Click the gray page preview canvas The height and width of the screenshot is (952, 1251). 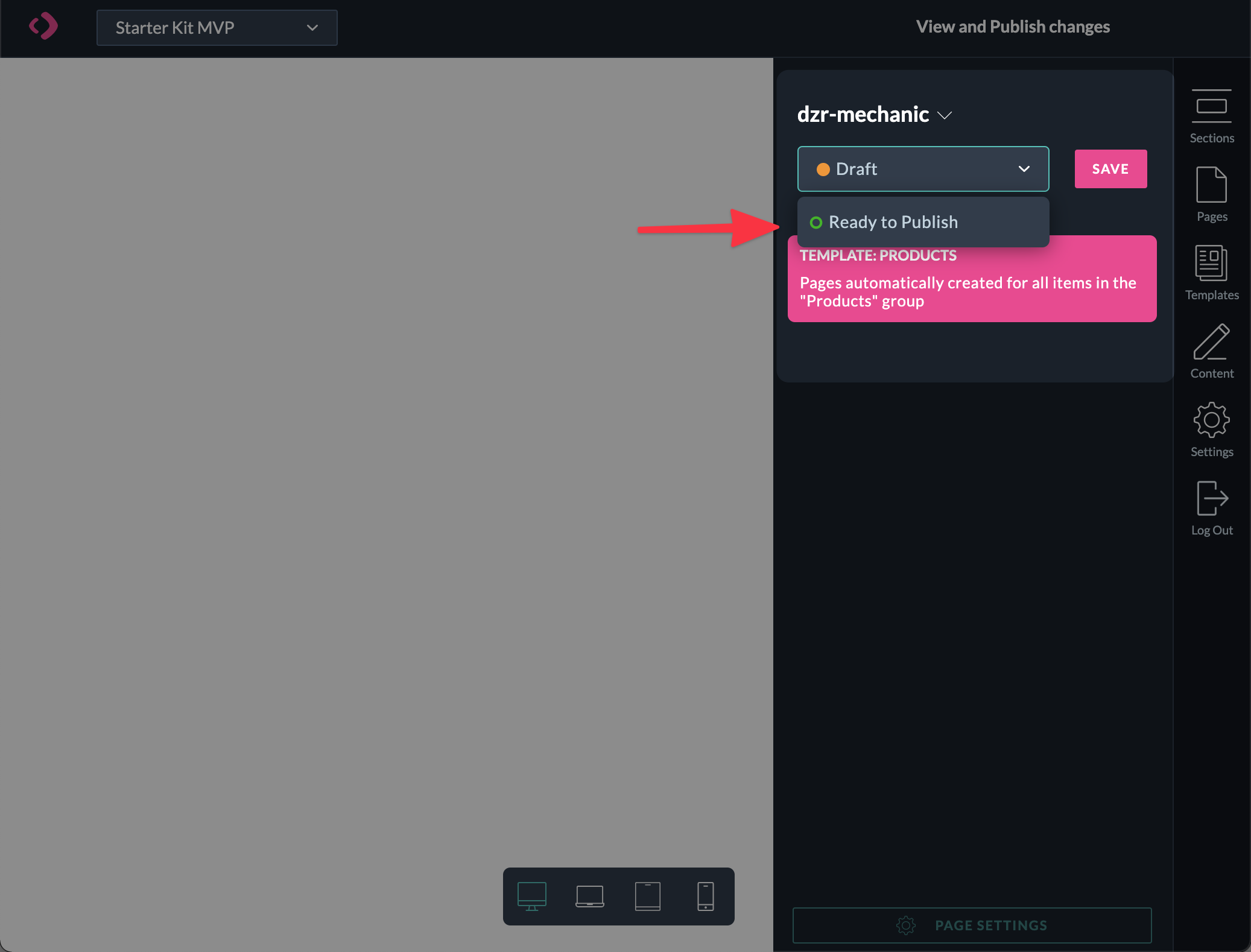click(x=386, y=422)
